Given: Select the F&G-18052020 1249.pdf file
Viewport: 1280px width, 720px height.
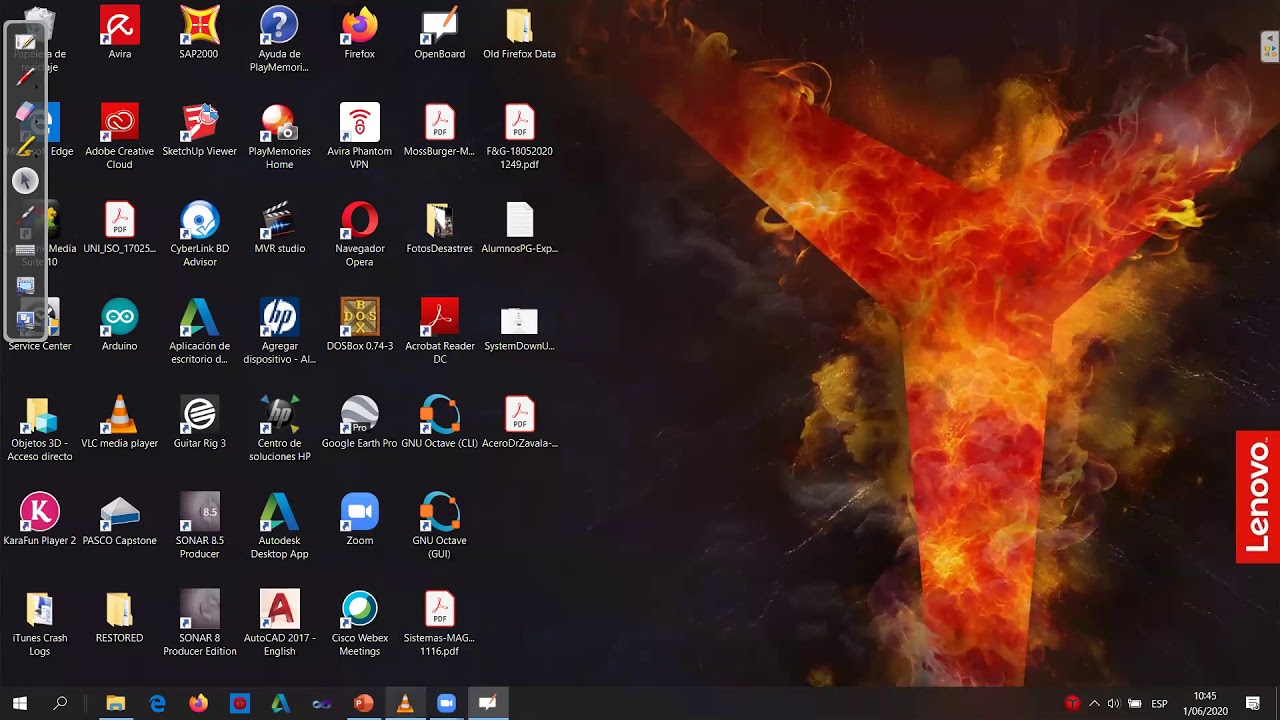Looking at the screenshot, I should [x=519, y=137].
